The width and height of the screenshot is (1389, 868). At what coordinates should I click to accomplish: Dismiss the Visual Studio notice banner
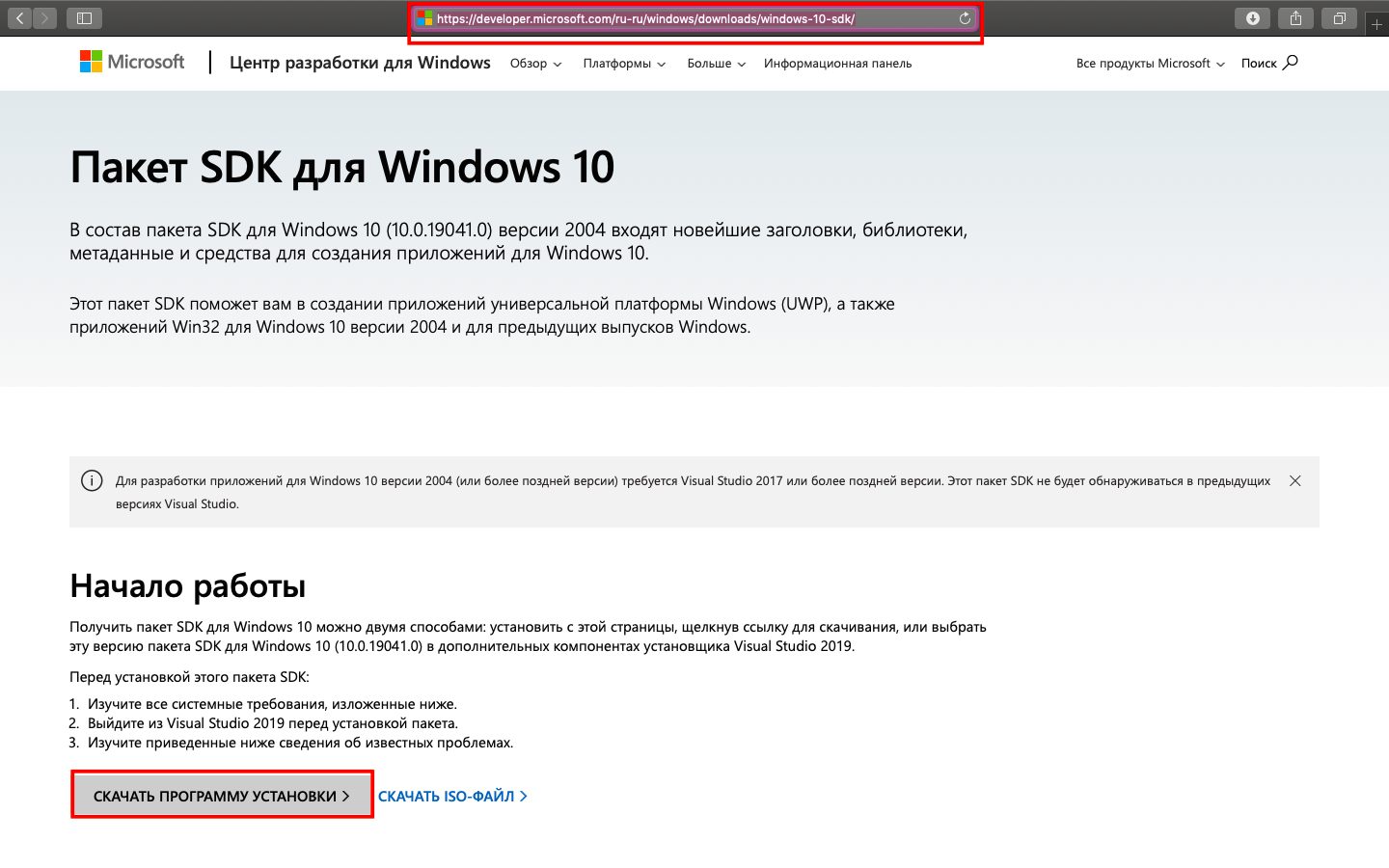[1295, 480]
